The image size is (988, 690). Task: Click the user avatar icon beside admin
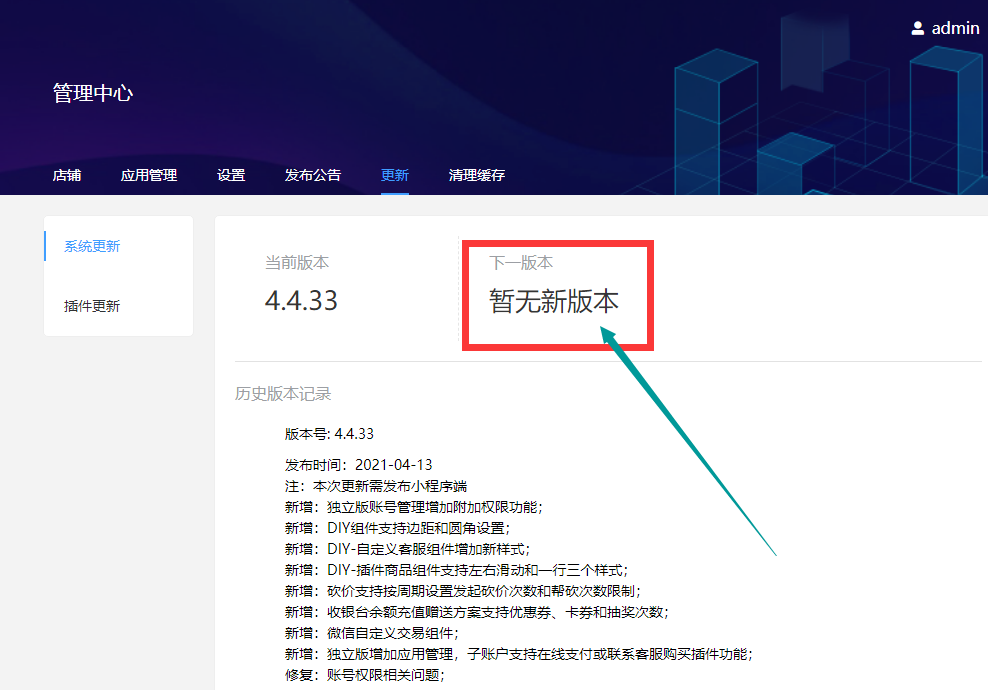(918, 28)
